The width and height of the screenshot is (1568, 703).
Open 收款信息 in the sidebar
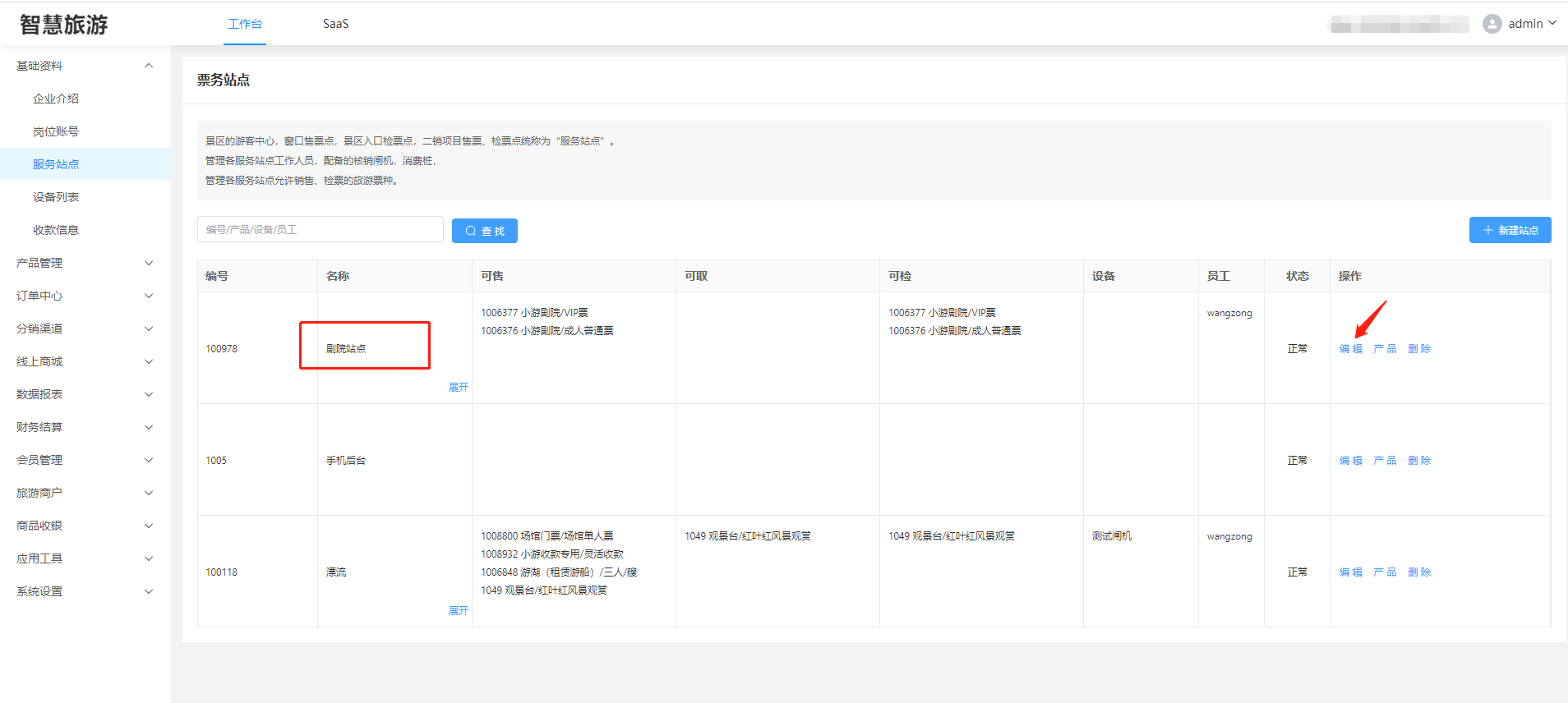click(56, 230)
